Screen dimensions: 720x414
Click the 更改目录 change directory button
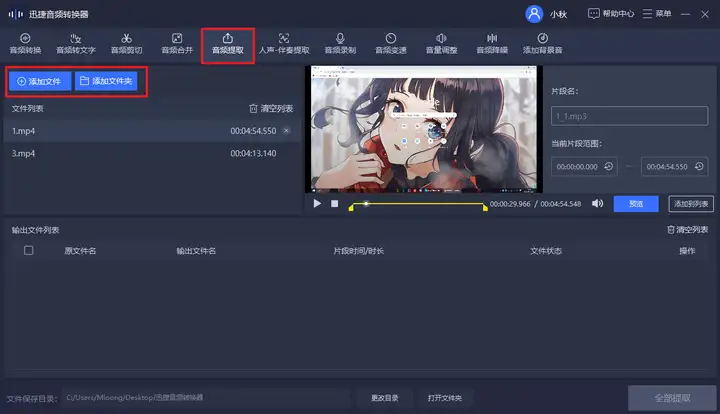click(385, 398)
